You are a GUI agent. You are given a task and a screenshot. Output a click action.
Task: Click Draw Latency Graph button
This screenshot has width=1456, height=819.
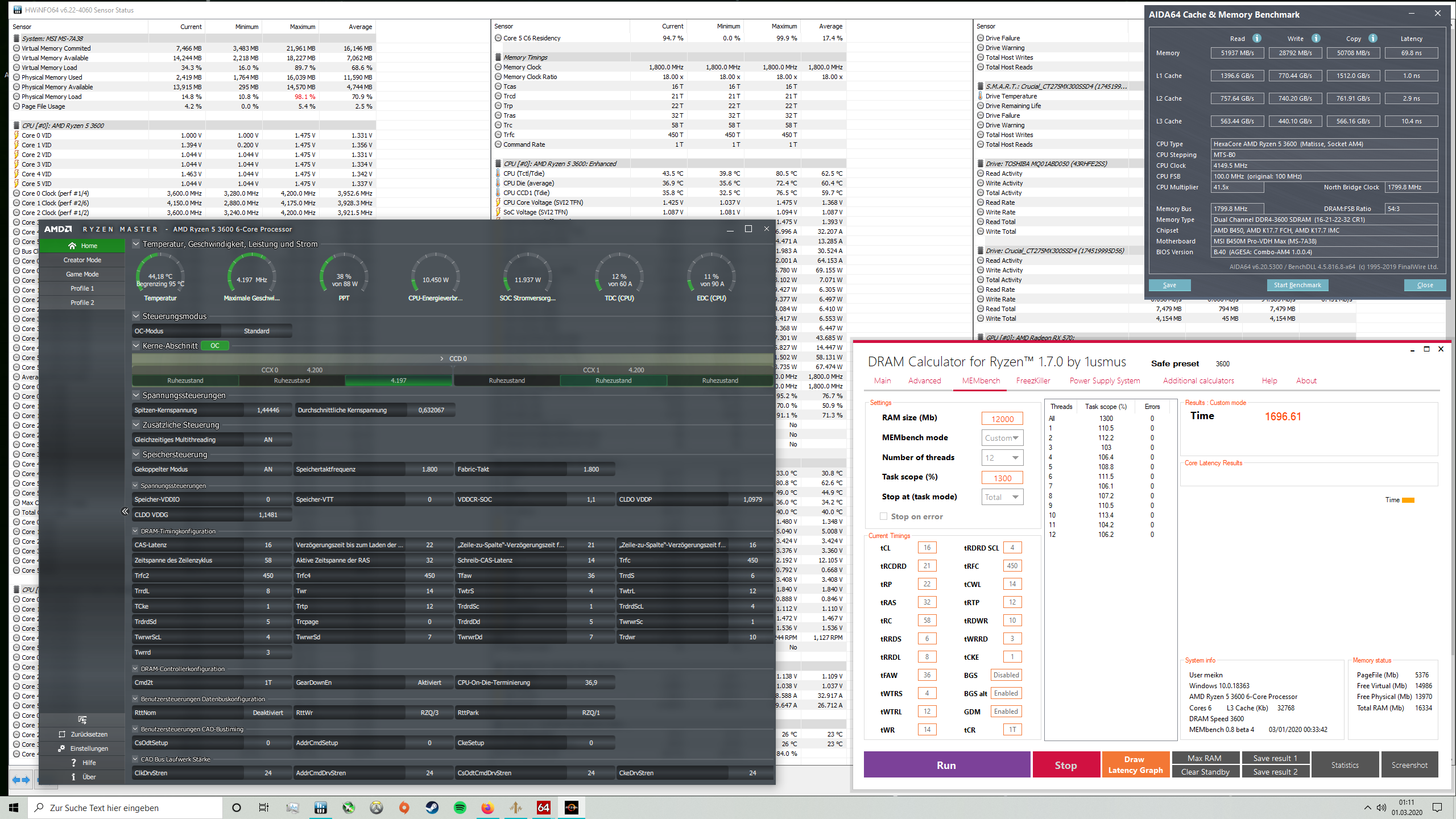1135,765
